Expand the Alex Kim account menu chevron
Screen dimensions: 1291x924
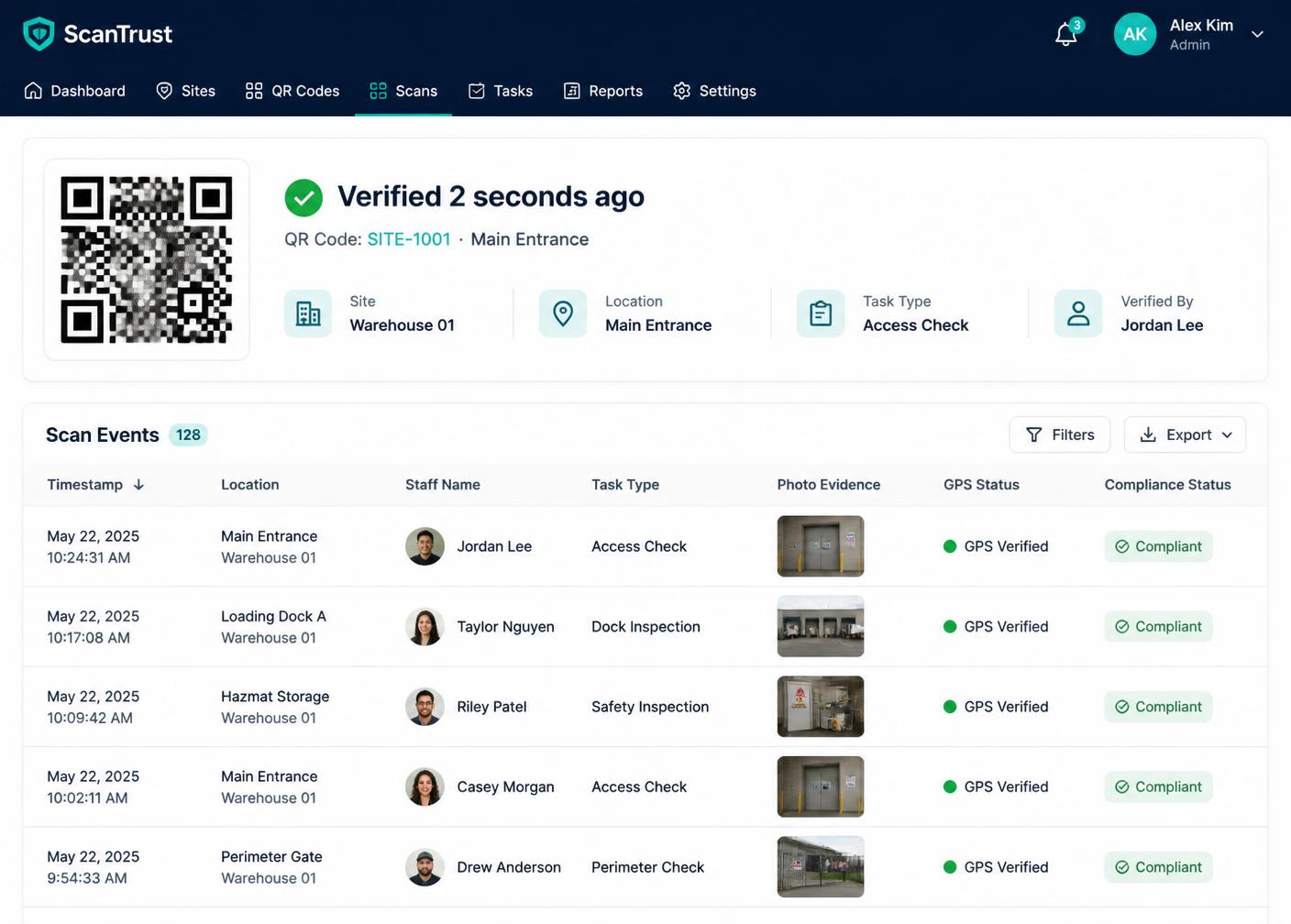click(1257, 35)
